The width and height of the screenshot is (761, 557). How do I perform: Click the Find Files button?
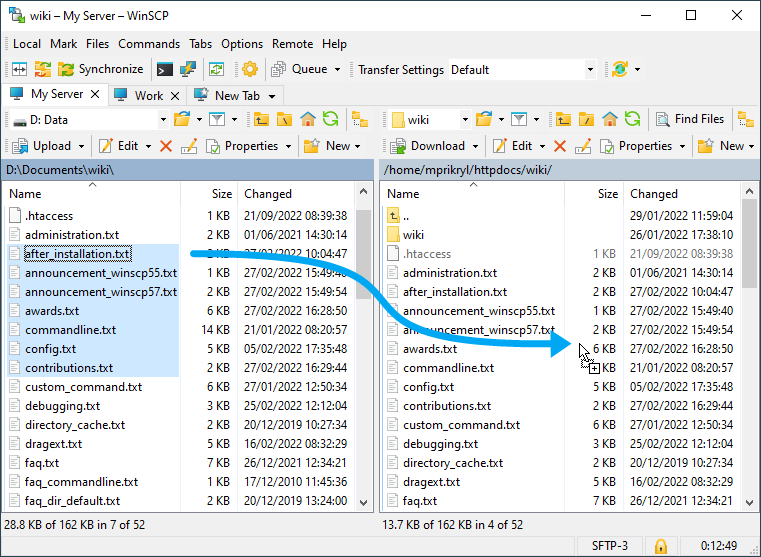689,119
